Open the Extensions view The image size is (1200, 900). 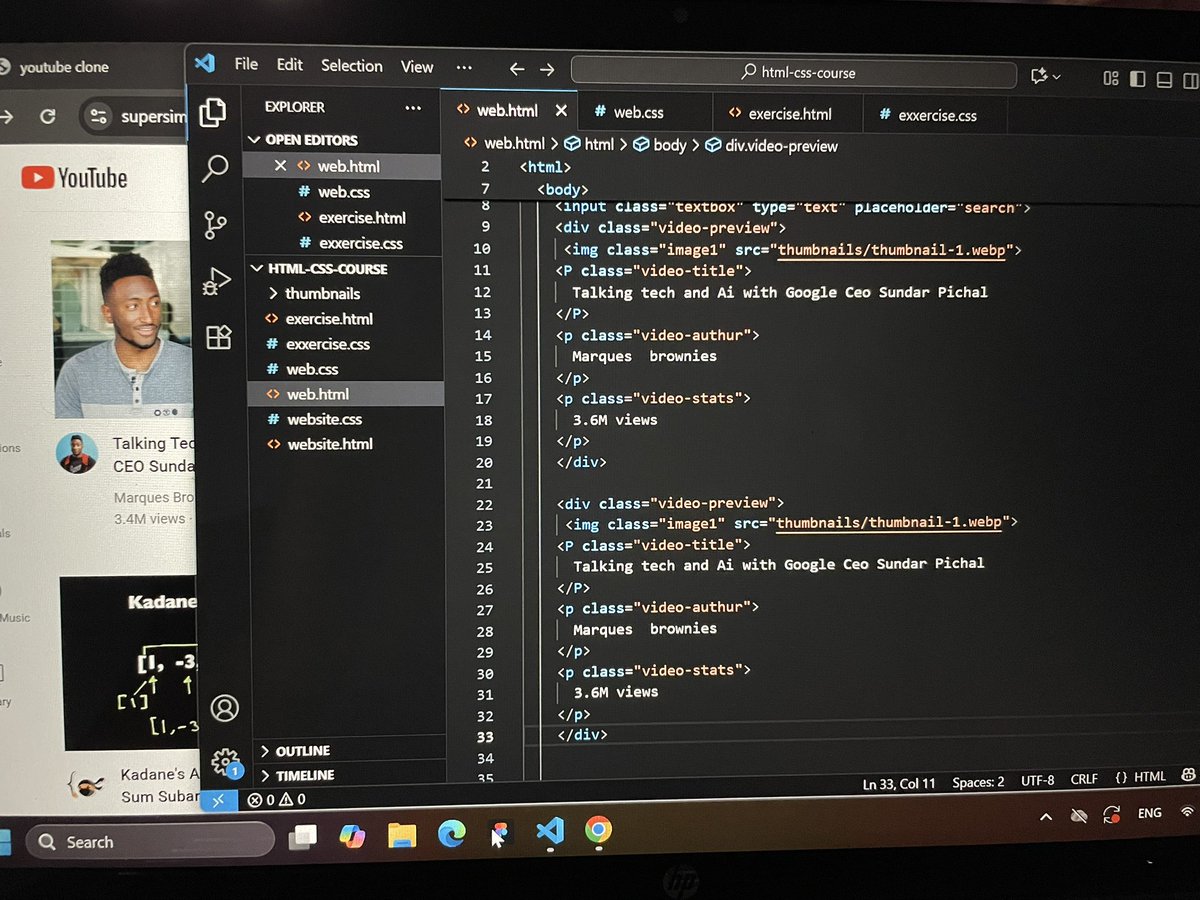click(218, 337)
